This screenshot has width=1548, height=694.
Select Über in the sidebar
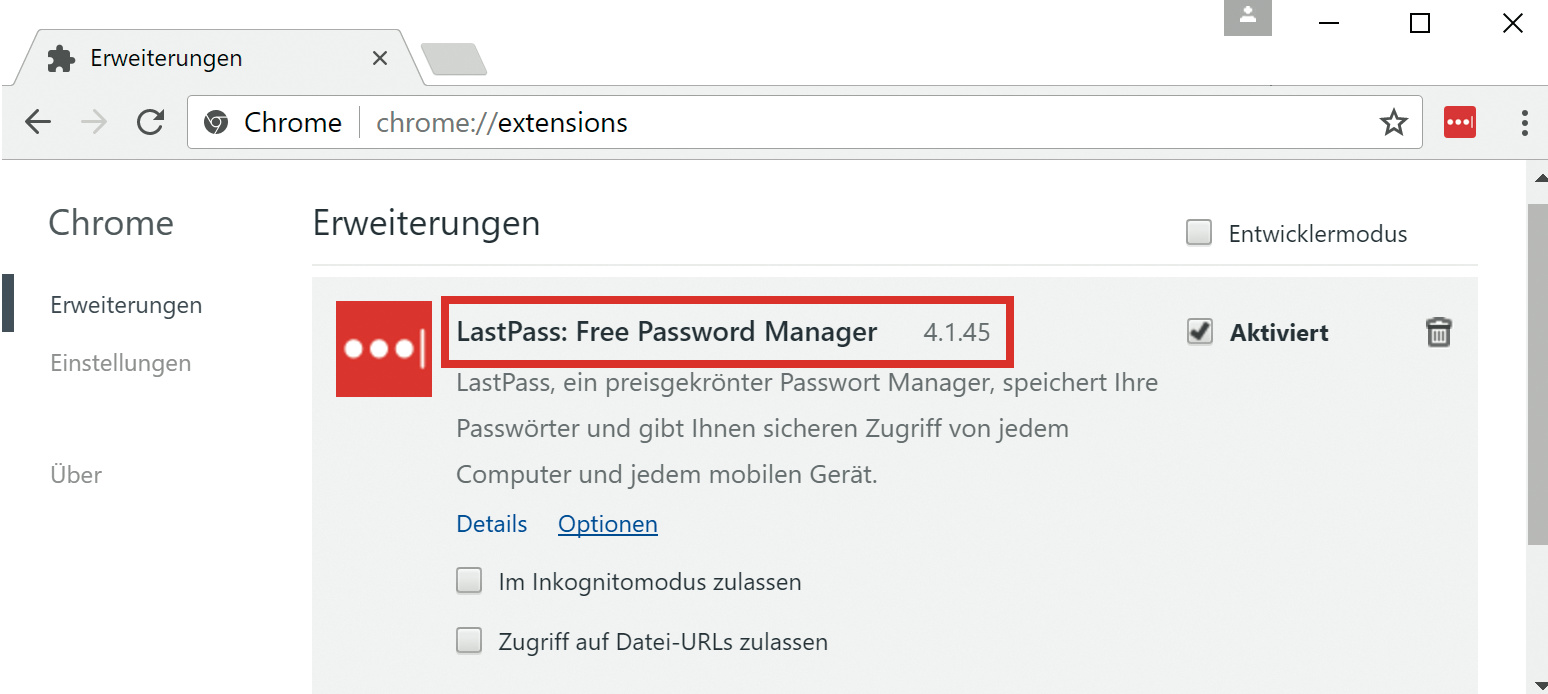click(x=76, y=475)
